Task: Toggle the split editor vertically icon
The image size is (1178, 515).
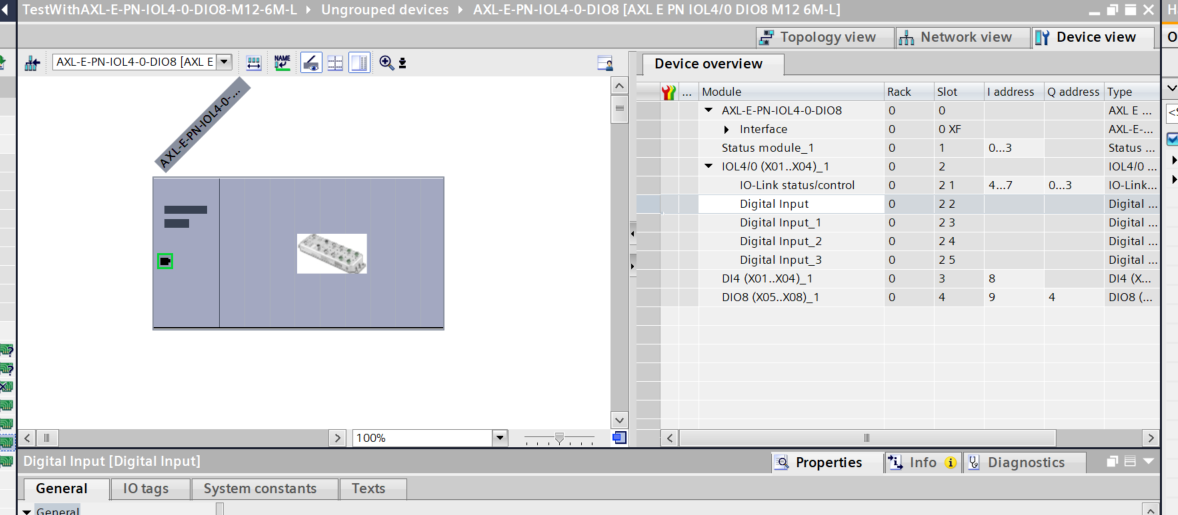Action: coord(359,63)
